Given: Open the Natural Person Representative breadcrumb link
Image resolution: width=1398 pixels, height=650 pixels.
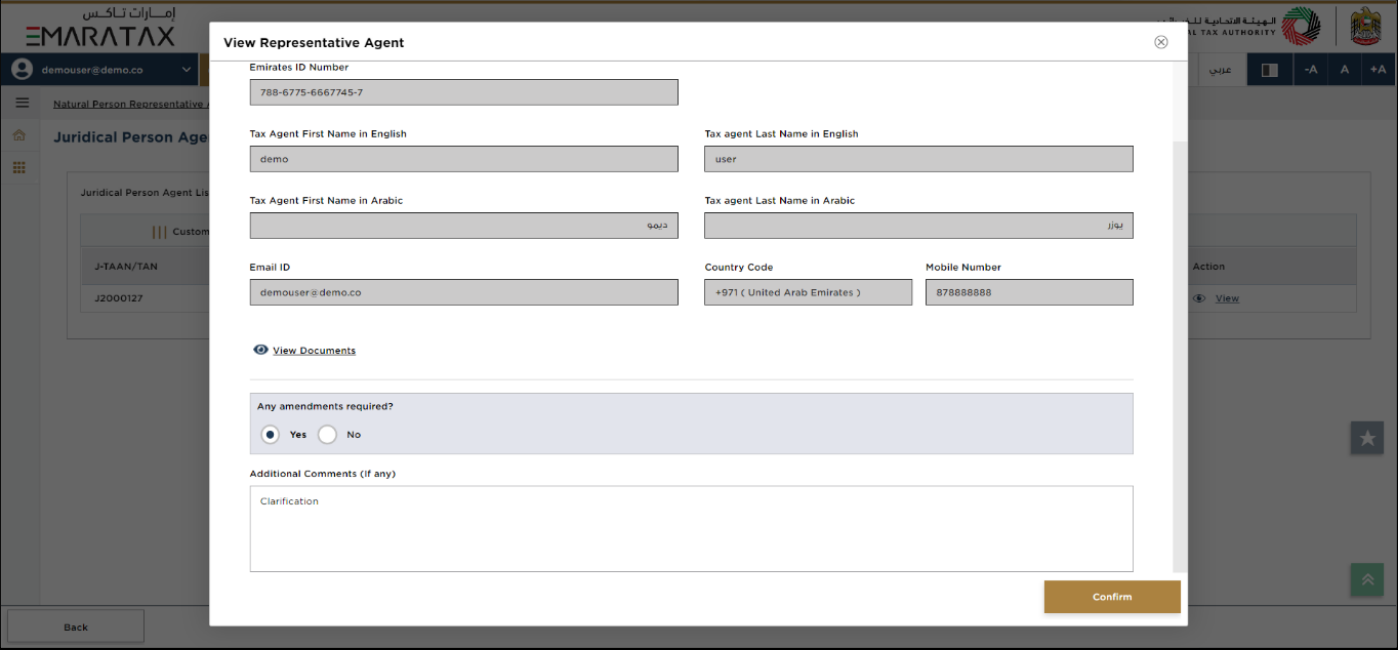Looking at the screenshot, I should click(x=130, y=104).
